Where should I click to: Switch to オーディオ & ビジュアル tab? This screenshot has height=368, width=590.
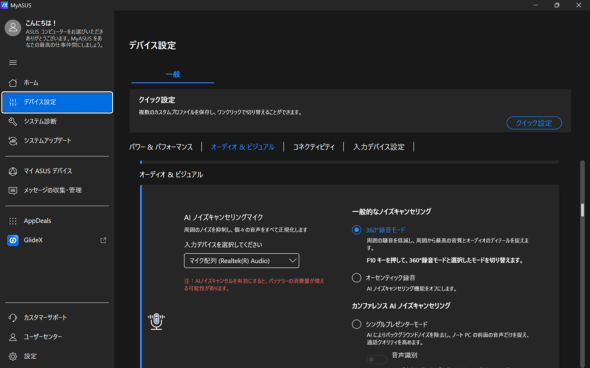point(243,147)
